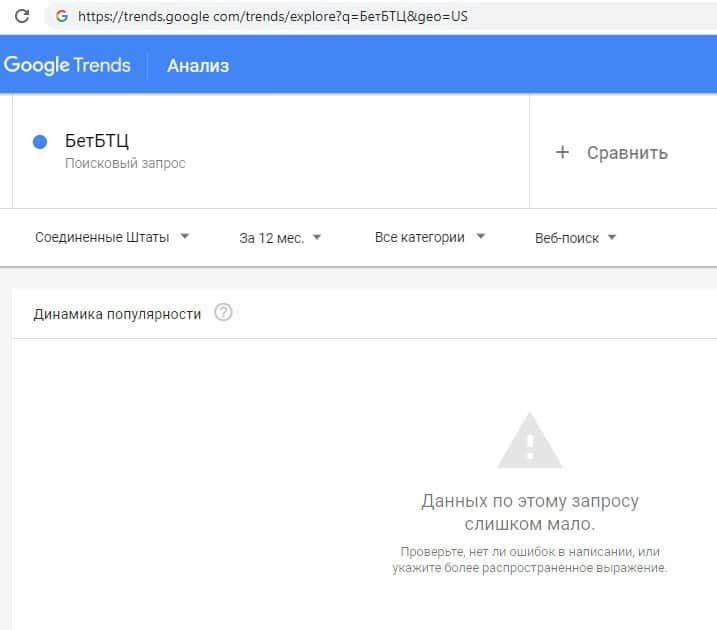Image resolution: width=717 pixels, height=630 pixels.
Task: Click the browser reload page icon
Action: tap(21, 17)
